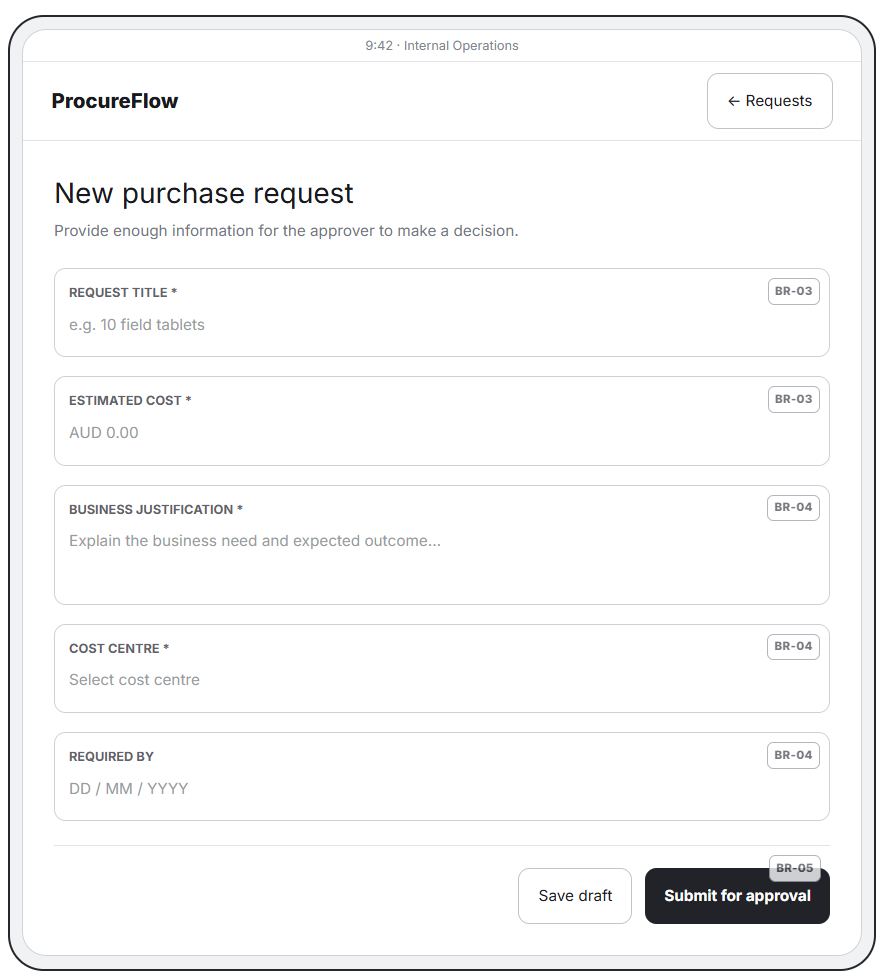882x976 pixels.
Task: Click the BR-04 badge on Business Justification
Action: pos(793,507)
